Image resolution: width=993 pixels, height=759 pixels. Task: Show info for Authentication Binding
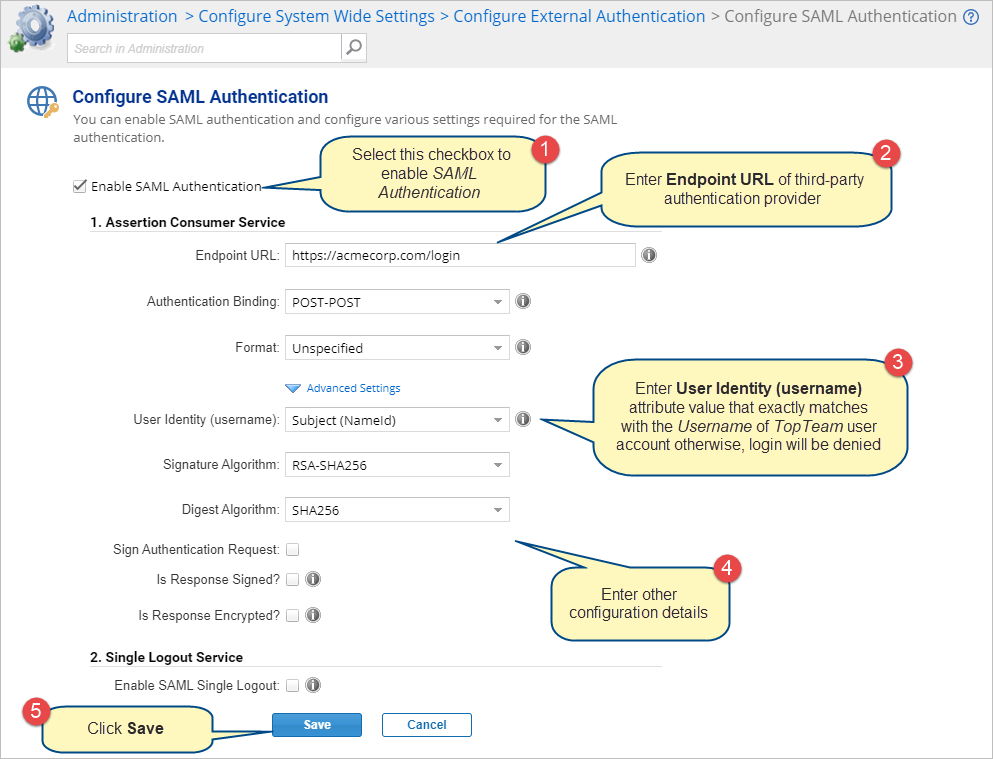(523, 301)
